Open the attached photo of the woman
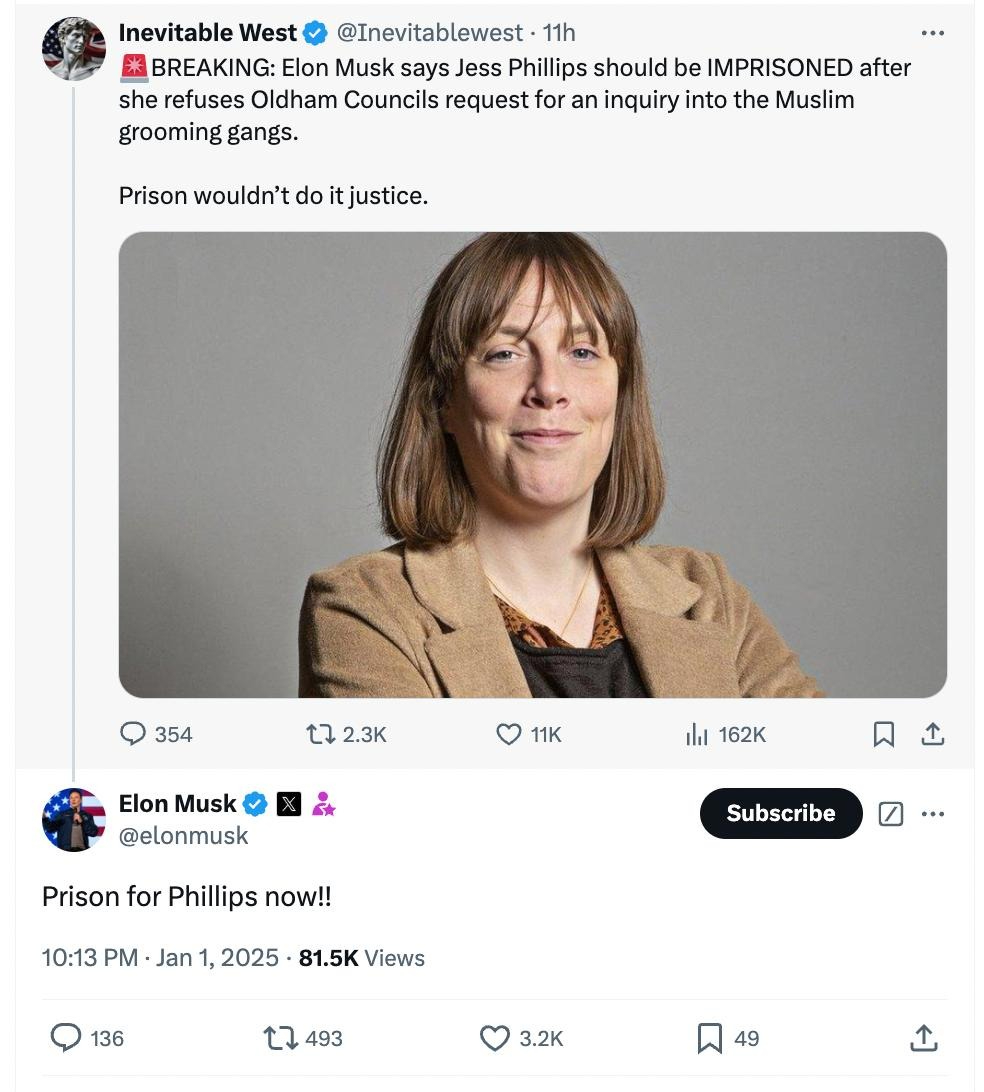984x1092 pixels. point(532,465)
